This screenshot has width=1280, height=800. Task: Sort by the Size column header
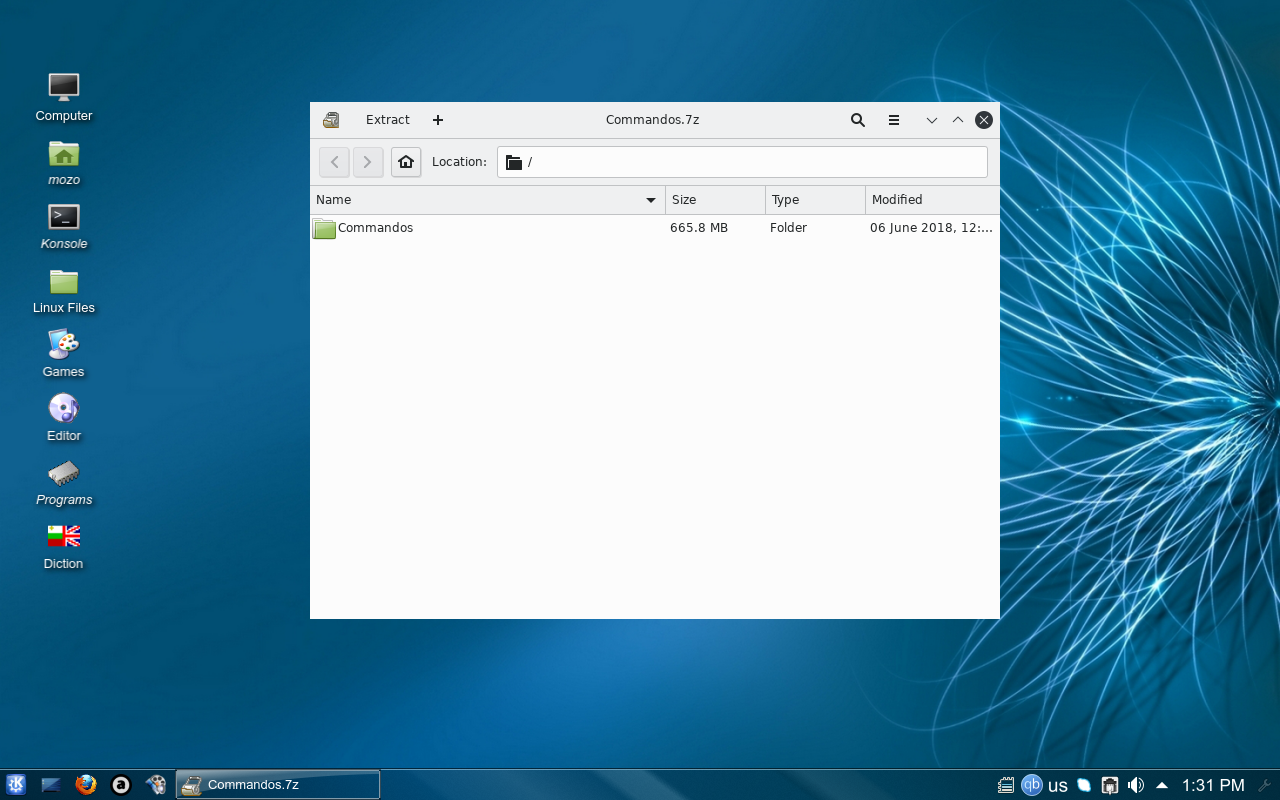[x=716, y=200]
